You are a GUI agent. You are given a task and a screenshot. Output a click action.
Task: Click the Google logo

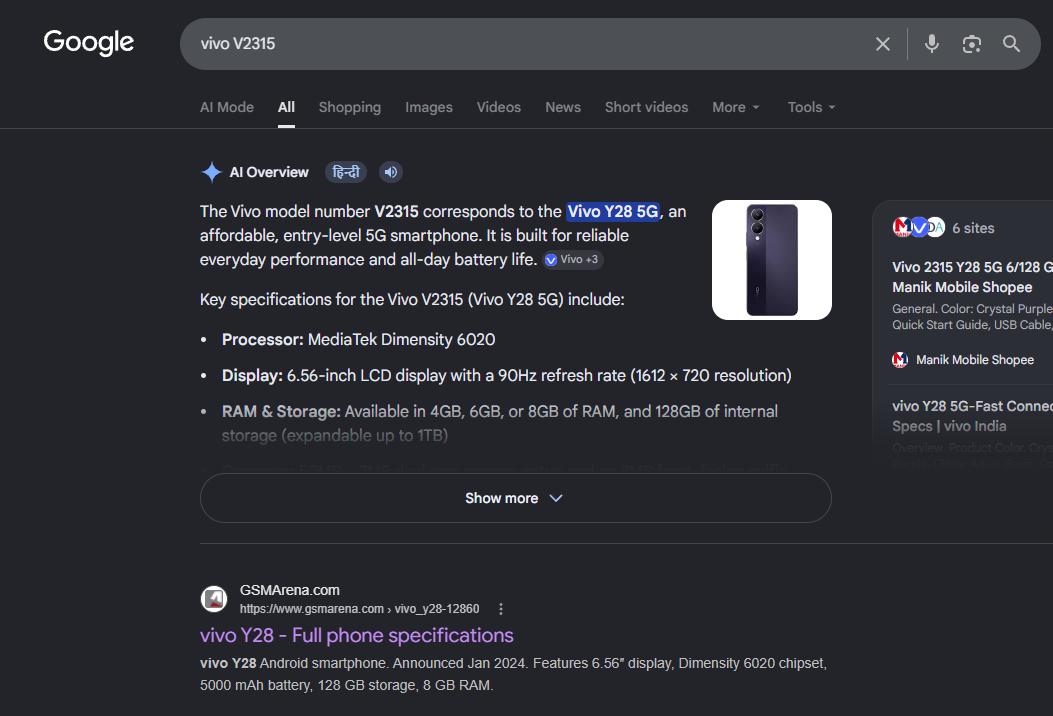[89, 42]
